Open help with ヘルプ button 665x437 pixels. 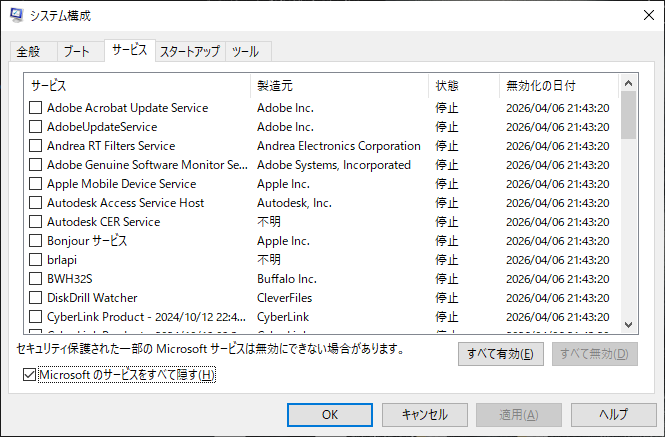coord(613,415)
